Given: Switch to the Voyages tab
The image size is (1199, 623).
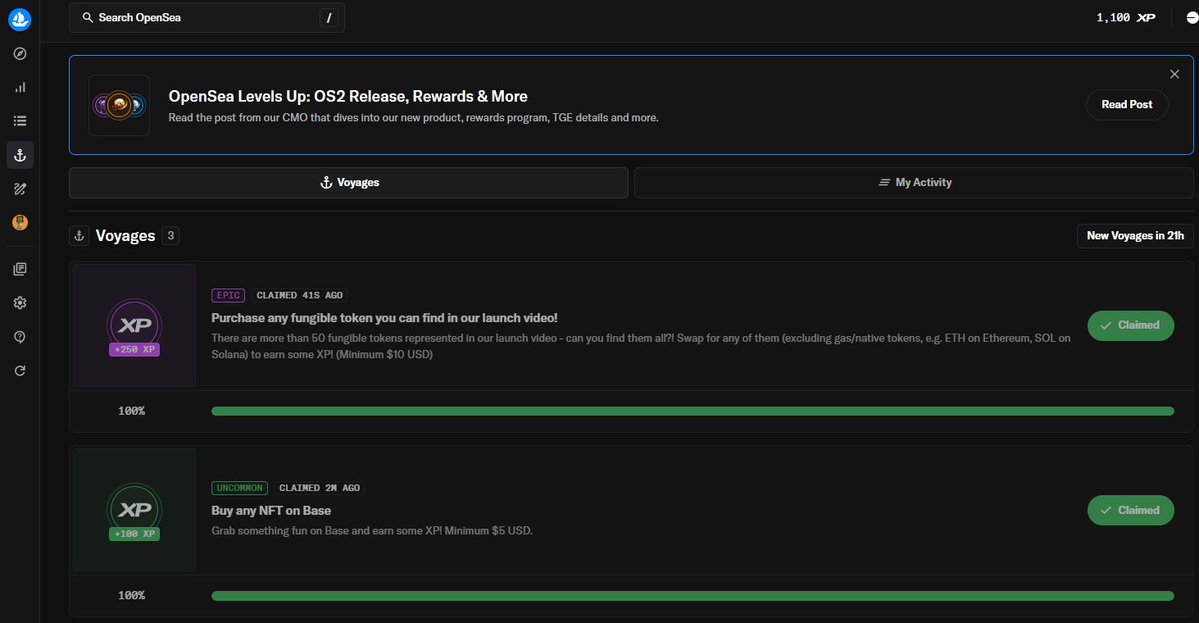Looking at the screenshot, I should [x=349, y=183].
